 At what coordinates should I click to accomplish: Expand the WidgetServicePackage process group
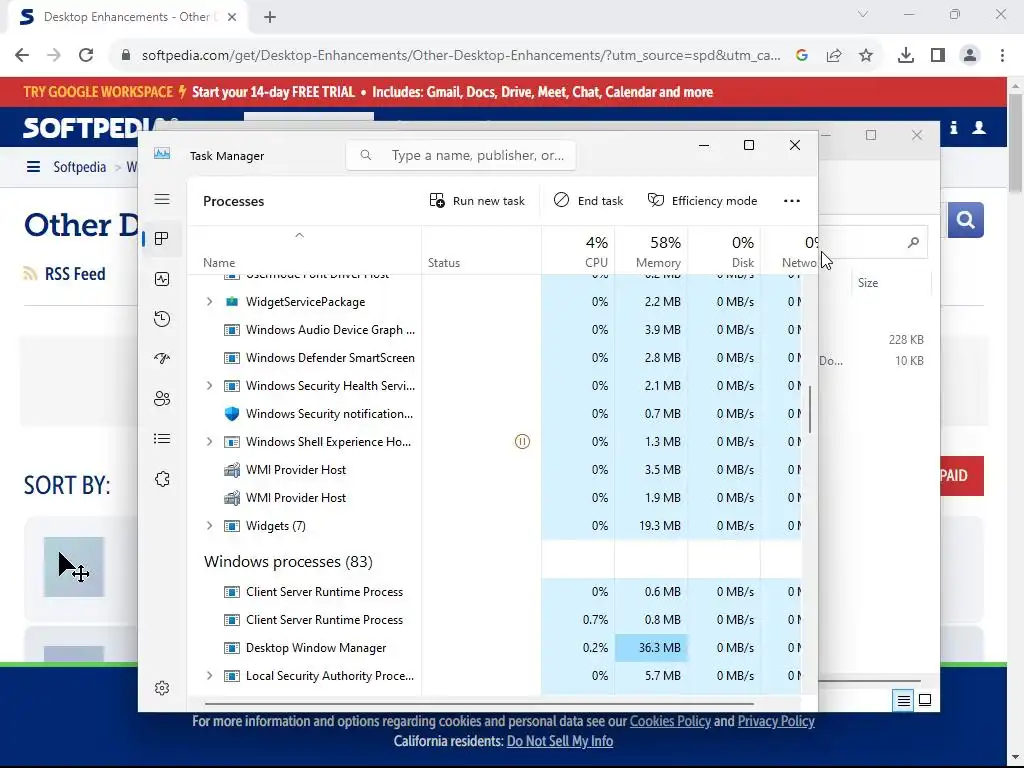click(x=209, y=302)
